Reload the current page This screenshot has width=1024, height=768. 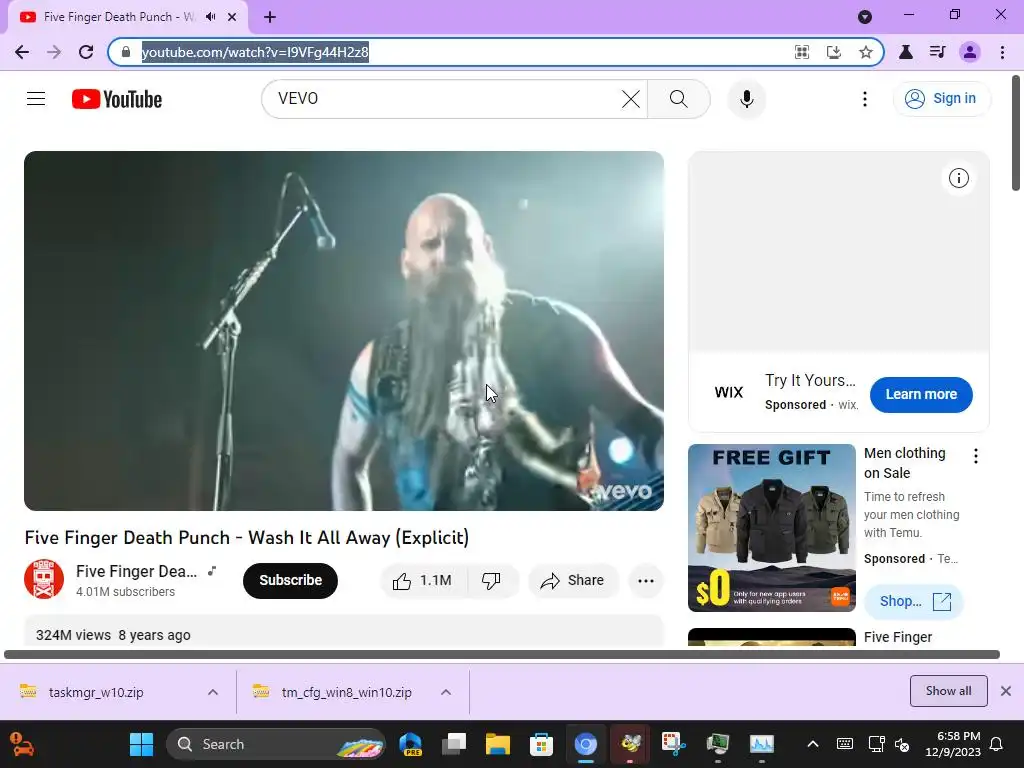coord(86,52)
